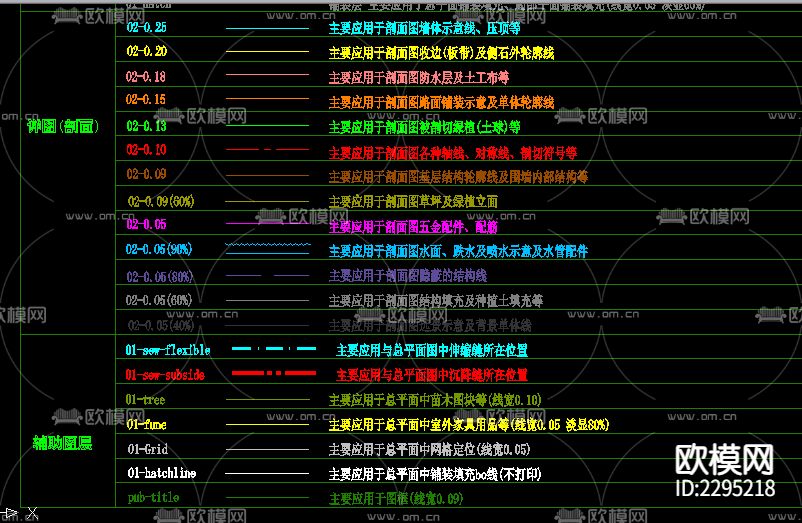The image size is (802, 523).
Task: Click description "主要应用于剖面图收边(板带)及侧石外轮廓线"
Action: 441,53
